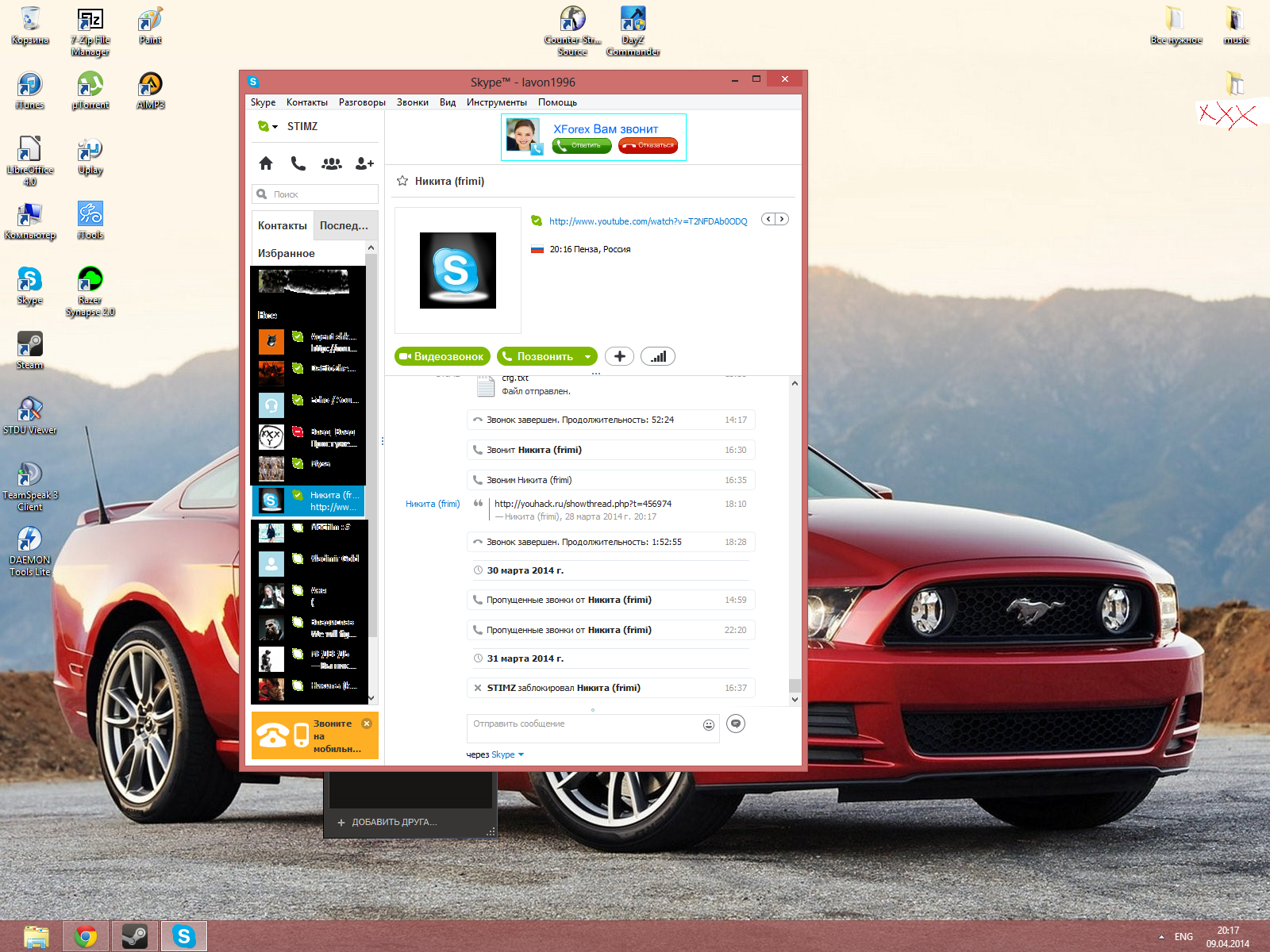Decline the XForex call with Отказаться
Screen dimensions: 1270x952
(648, 145)
